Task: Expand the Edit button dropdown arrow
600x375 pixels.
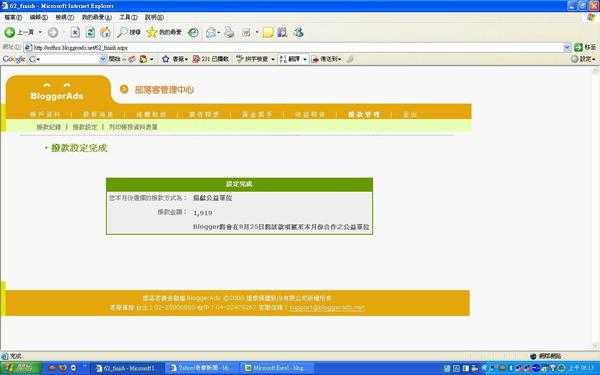Action: [257, 33]
